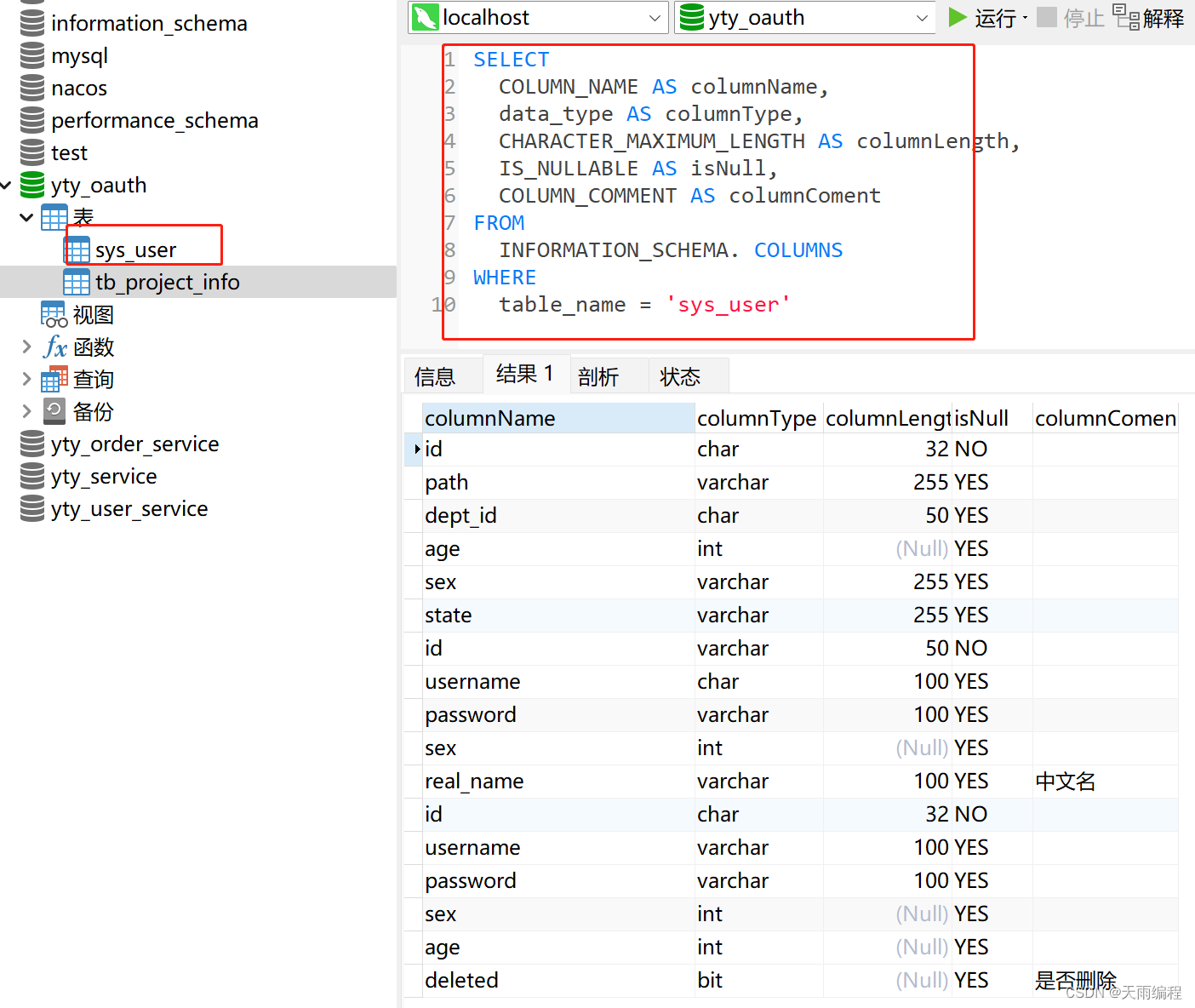Collapse the yty_oauth database tree
1195x1008 pixels.
coord(6,185)
